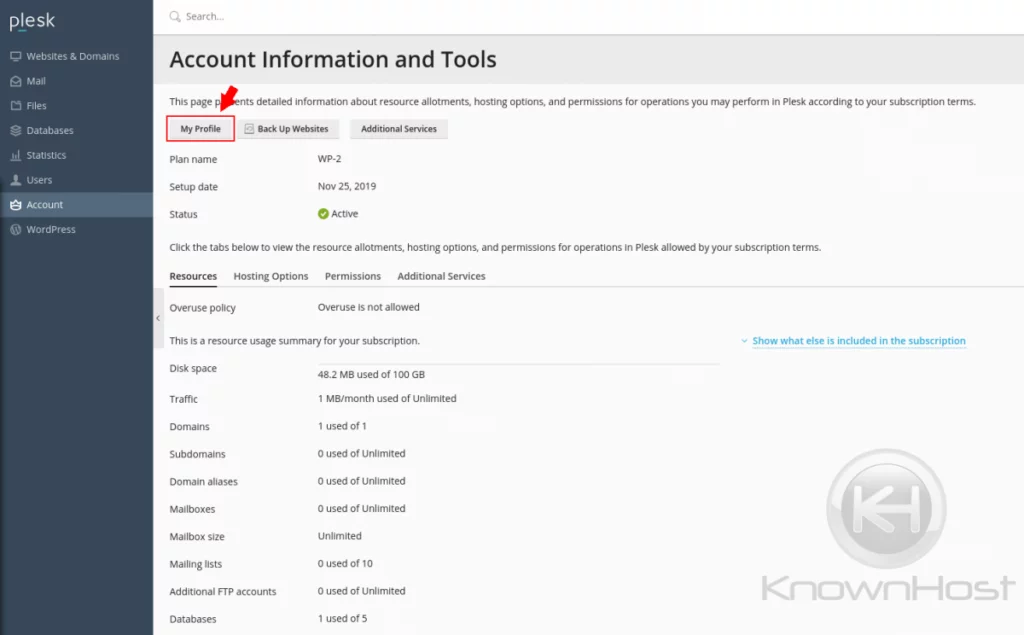Select the Resources tab
This screenshot has width=1024, height=635.
[x=193, y=276]
